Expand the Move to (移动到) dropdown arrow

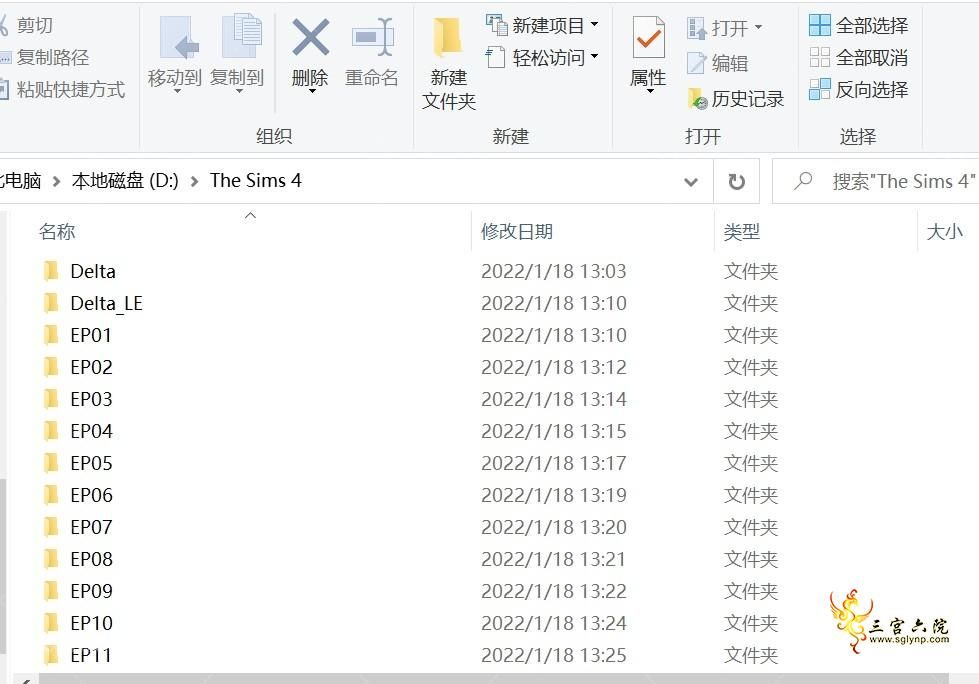177,92
